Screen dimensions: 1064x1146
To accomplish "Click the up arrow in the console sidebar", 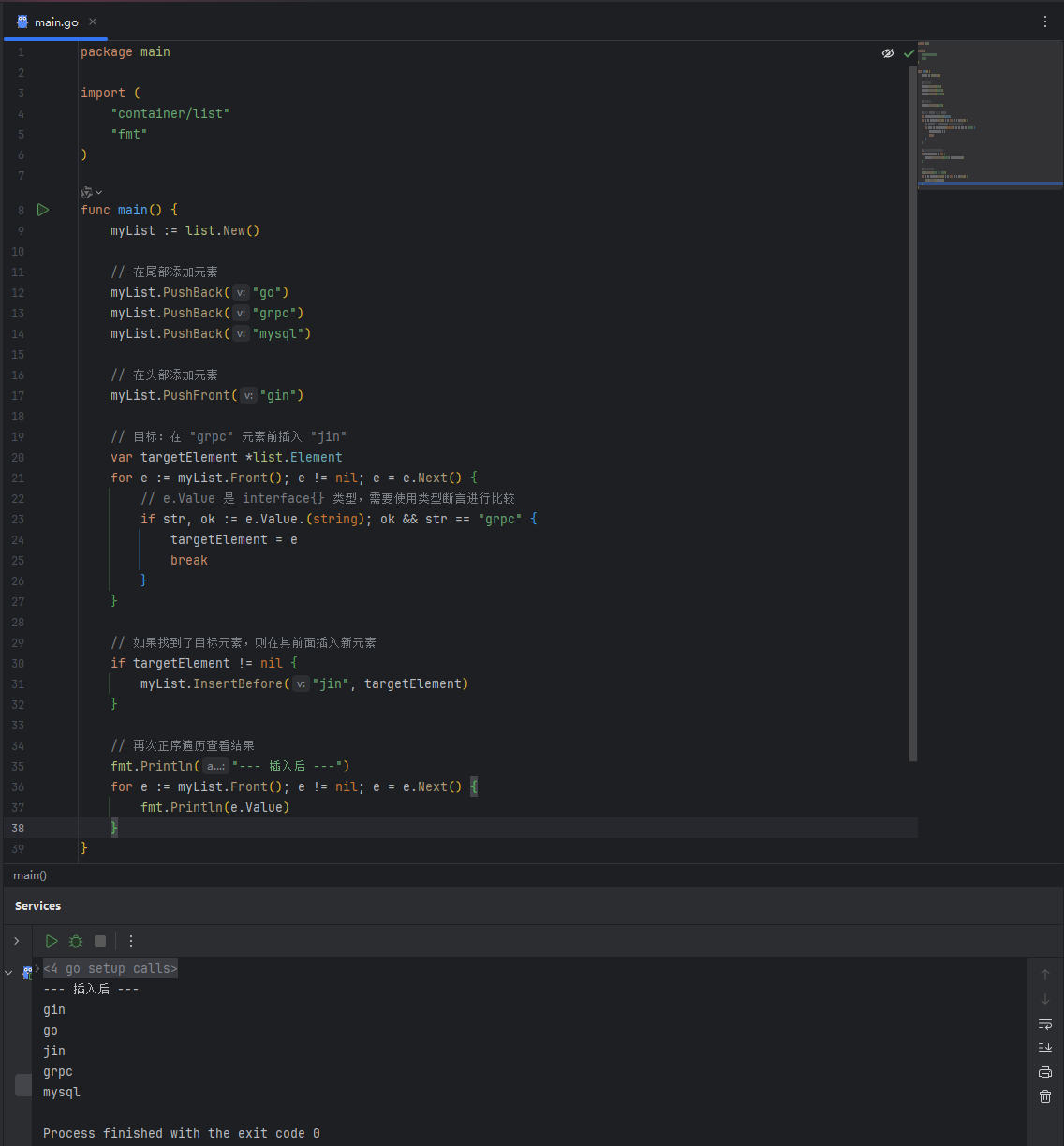I will (x=1045, y=975).
